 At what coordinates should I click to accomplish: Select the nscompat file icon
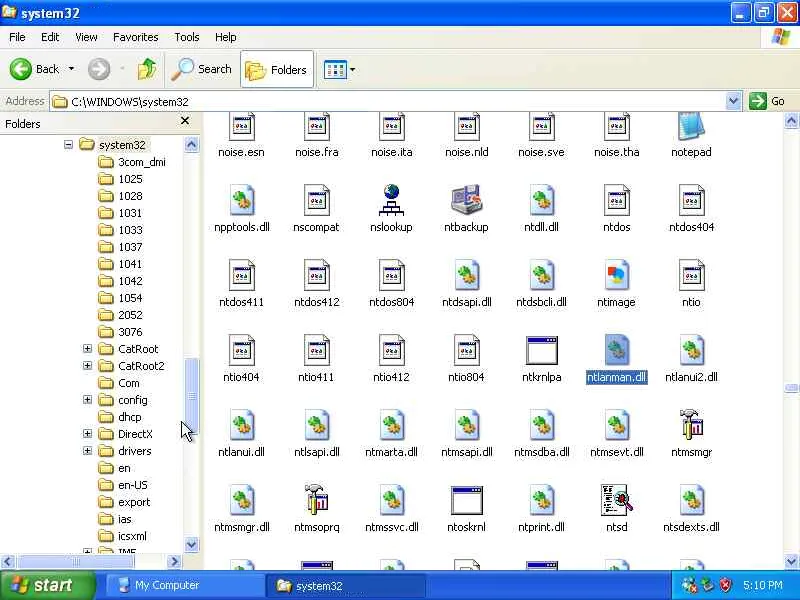(x=316, y=201)
